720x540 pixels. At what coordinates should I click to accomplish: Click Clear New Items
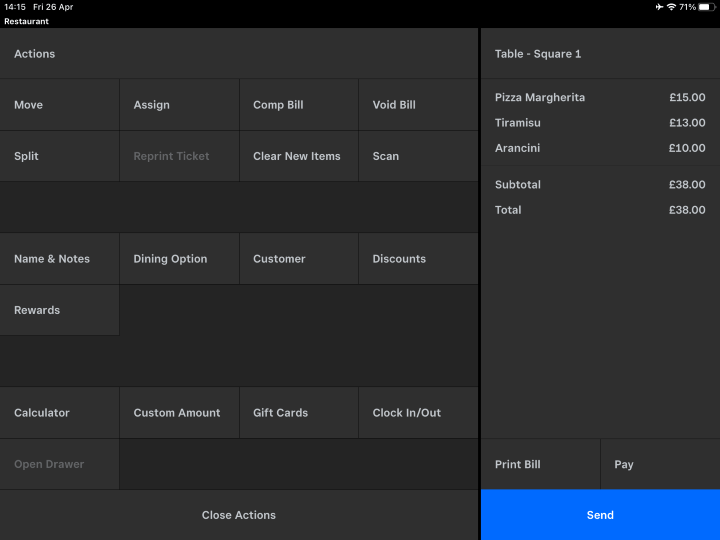pyautogui.click(x=298, y=156)
